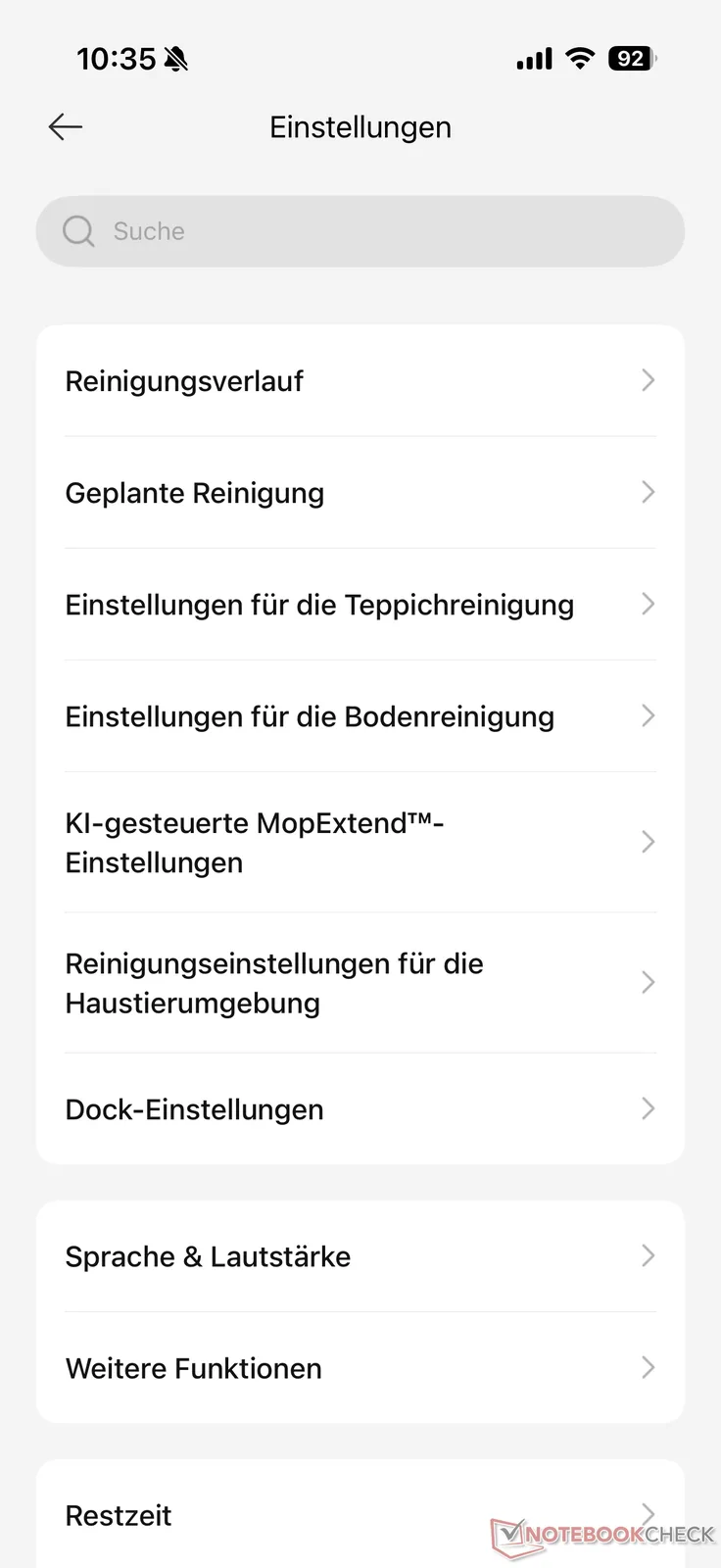Expand the Haustierumgebung settings chevron
721x1568 pixels.
click(648, 983)
